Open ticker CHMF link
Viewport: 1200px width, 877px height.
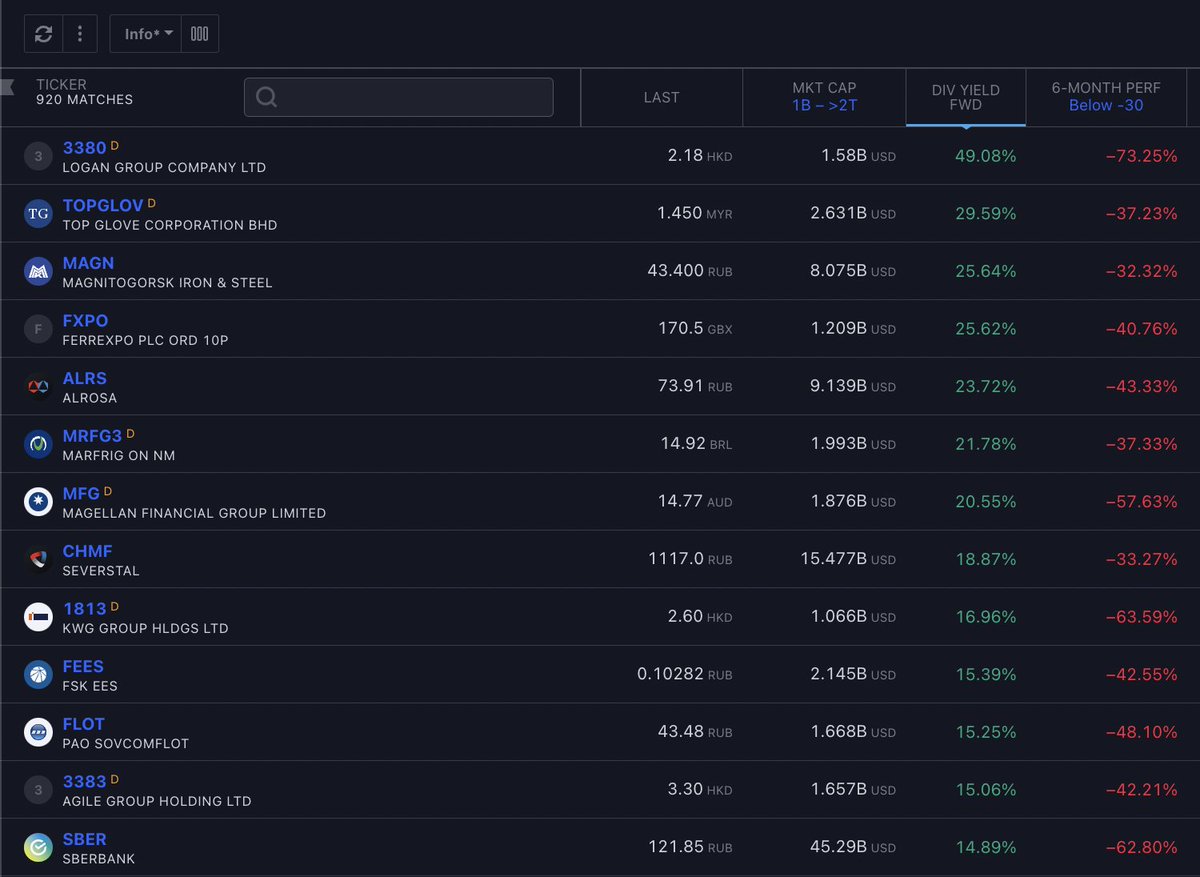[x=87, y=552]
